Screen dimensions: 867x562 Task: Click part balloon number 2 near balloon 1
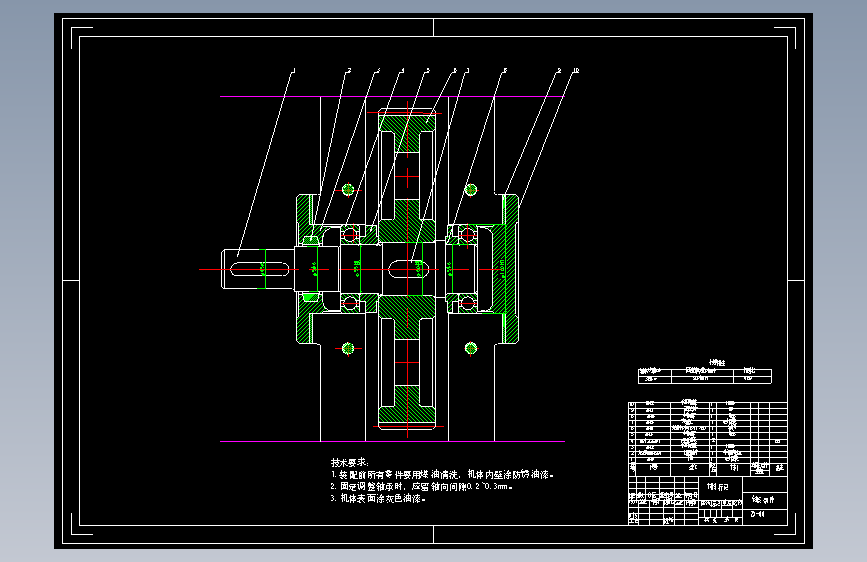pyautogui.click(x=348, y=70)
